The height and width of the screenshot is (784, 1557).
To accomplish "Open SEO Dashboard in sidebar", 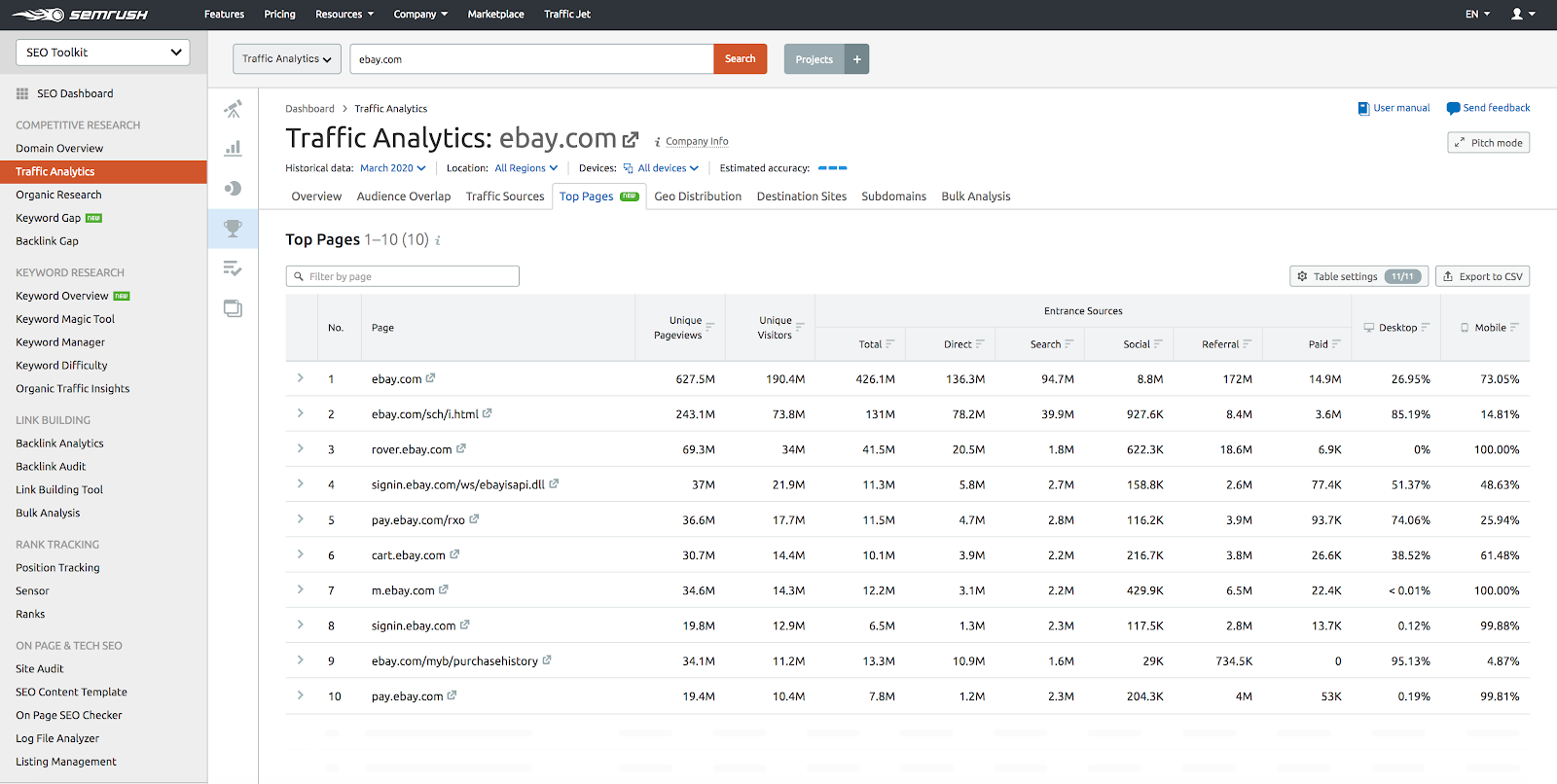I will click(x=64, y=93).
